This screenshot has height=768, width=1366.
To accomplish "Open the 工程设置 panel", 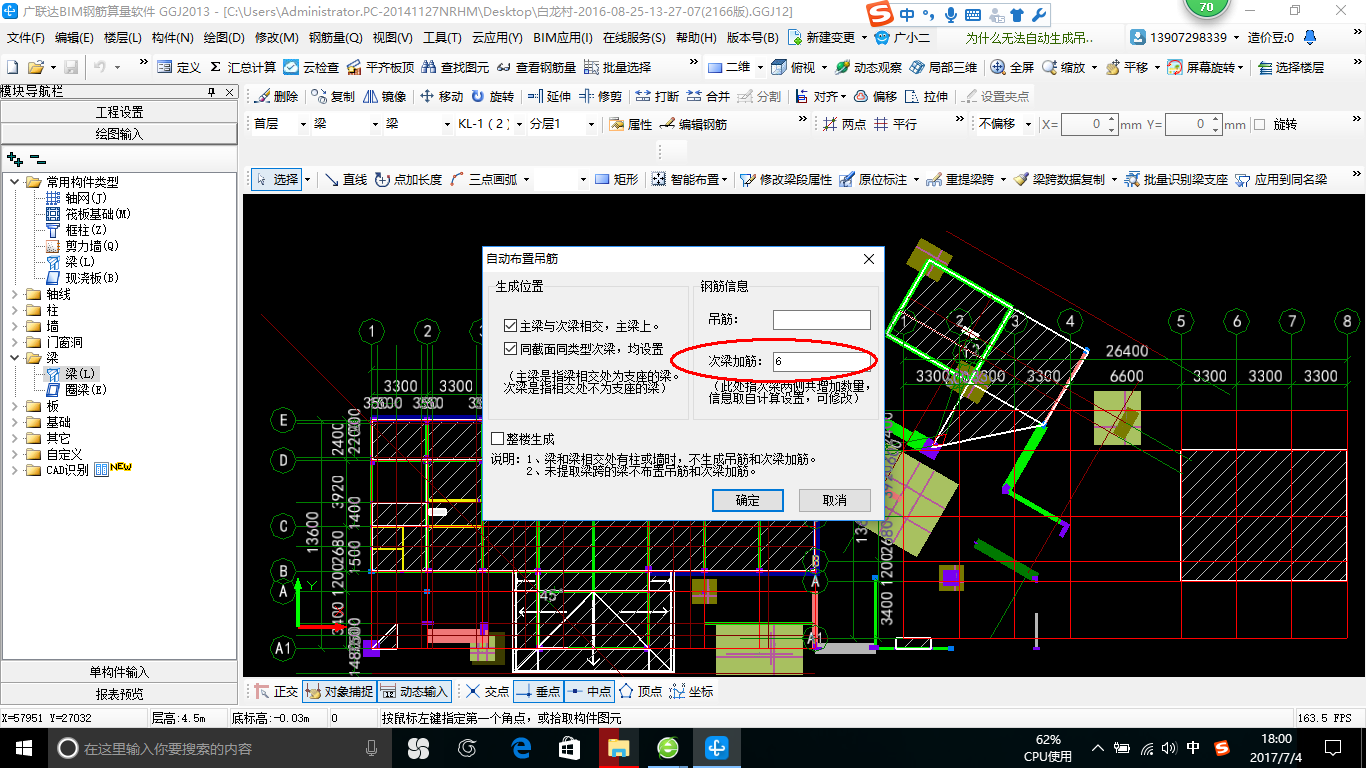I will click(120, 112).
